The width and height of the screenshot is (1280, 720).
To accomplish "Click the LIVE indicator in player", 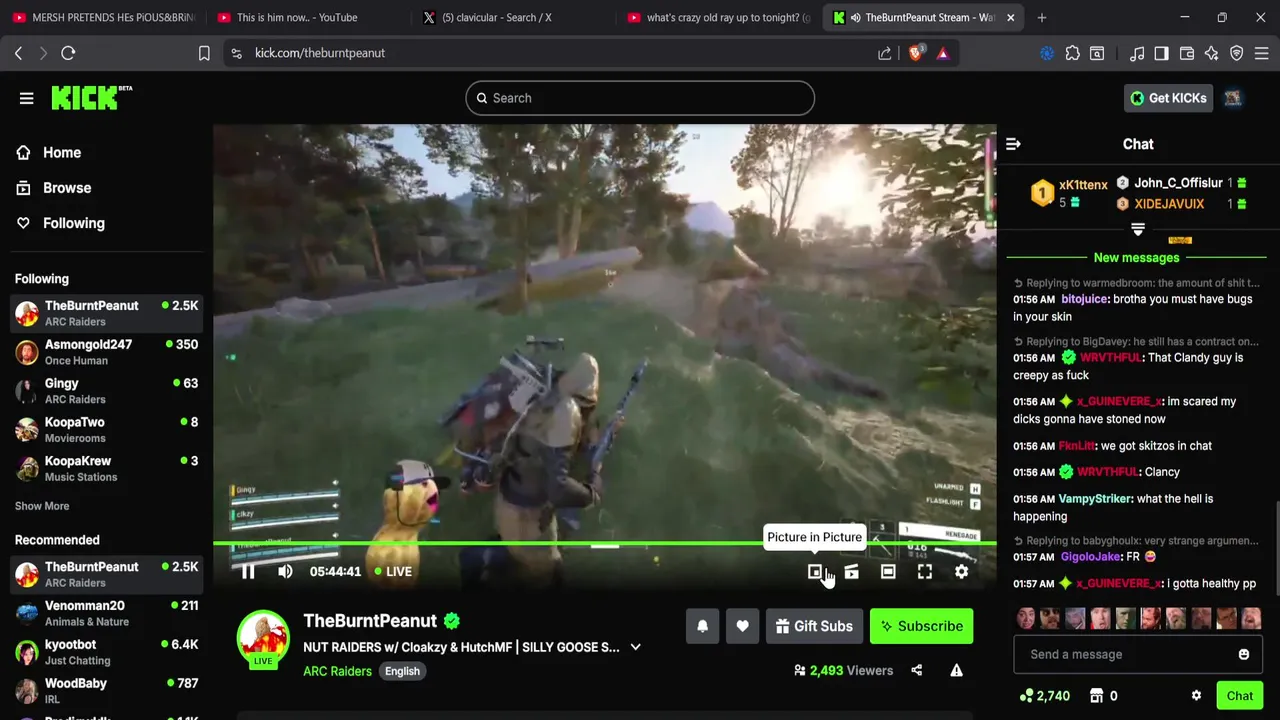I will tap(393, 571).
